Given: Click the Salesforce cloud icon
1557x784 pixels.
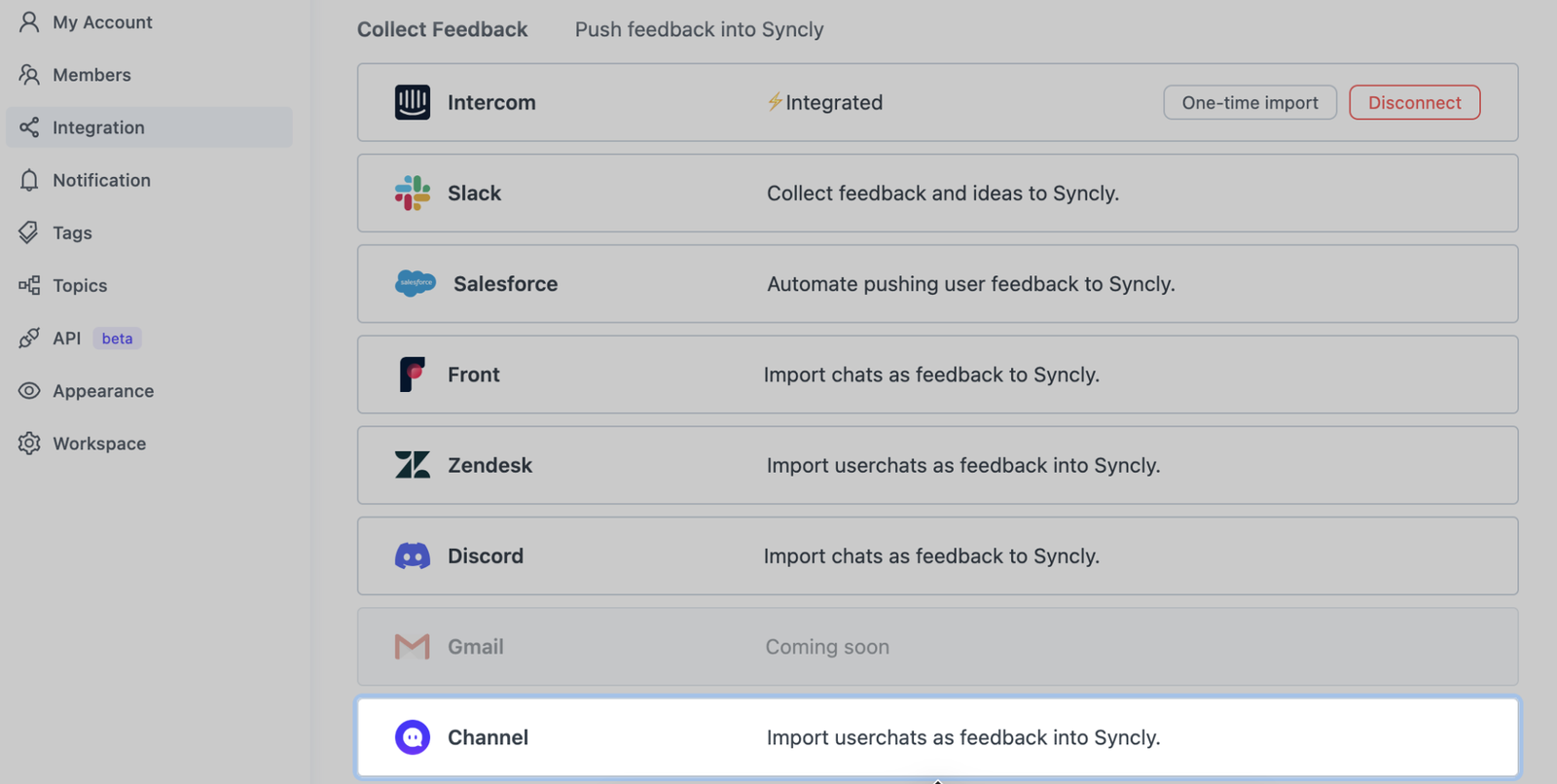Looking at the screenshot, I should point(416,283).
